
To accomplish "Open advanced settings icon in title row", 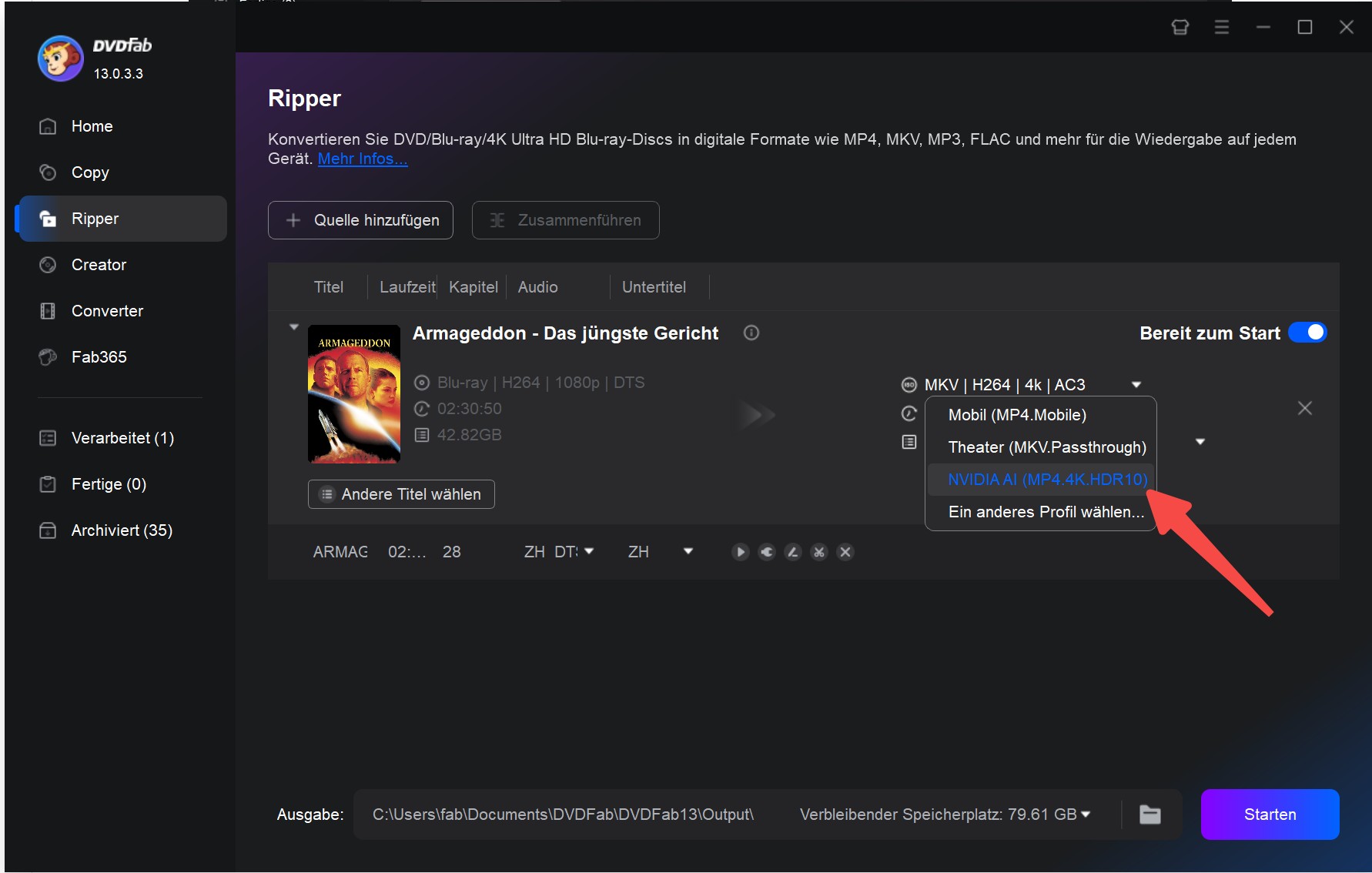I will tap(767, 552).
